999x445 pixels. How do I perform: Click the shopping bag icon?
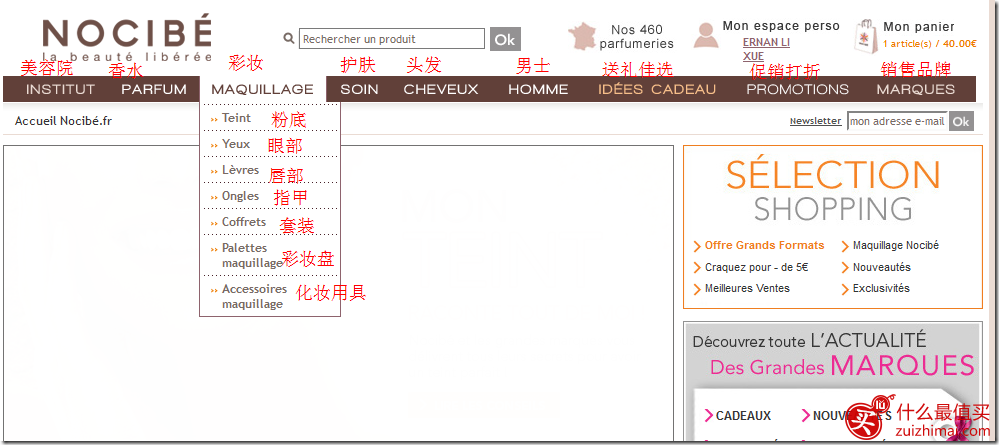(x=866, y=36)
